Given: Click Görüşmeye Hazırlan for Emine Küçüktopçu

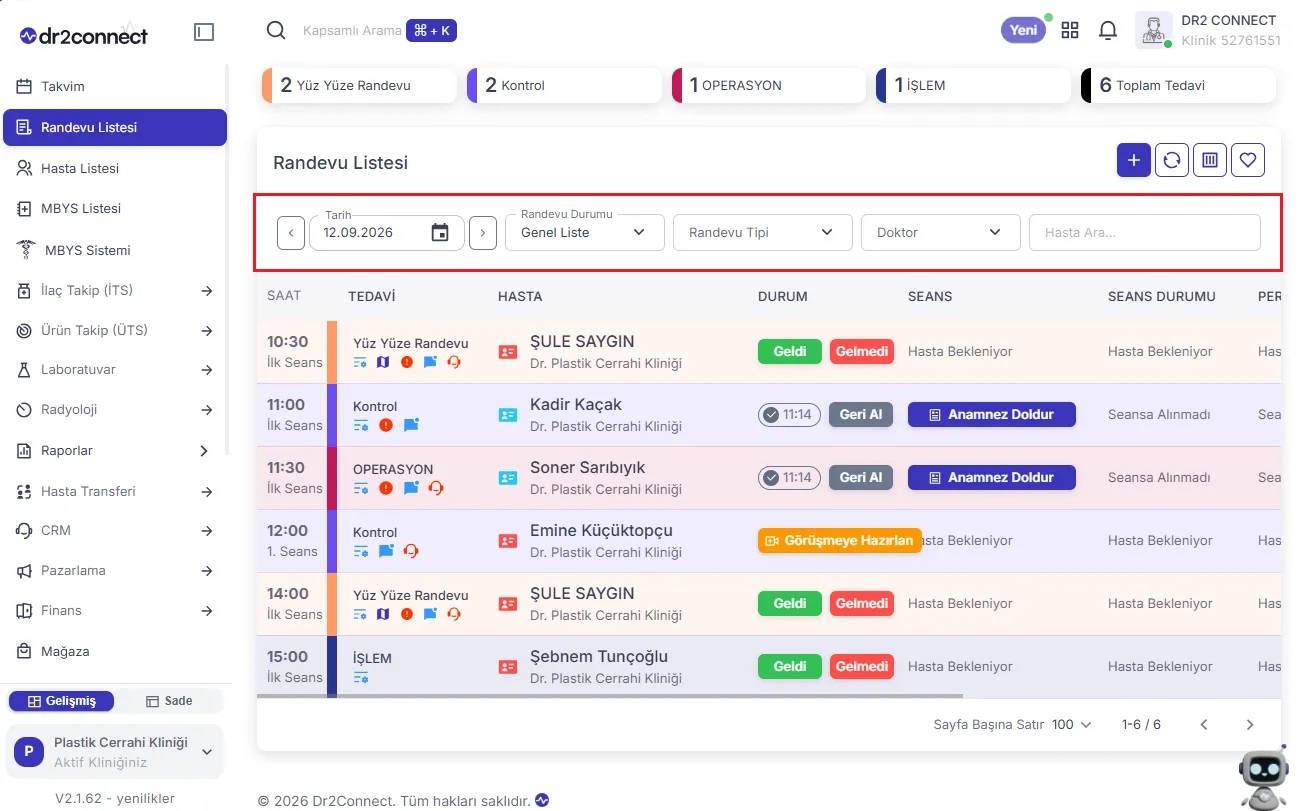Looking at the screenshot, I should pos(840,540).
